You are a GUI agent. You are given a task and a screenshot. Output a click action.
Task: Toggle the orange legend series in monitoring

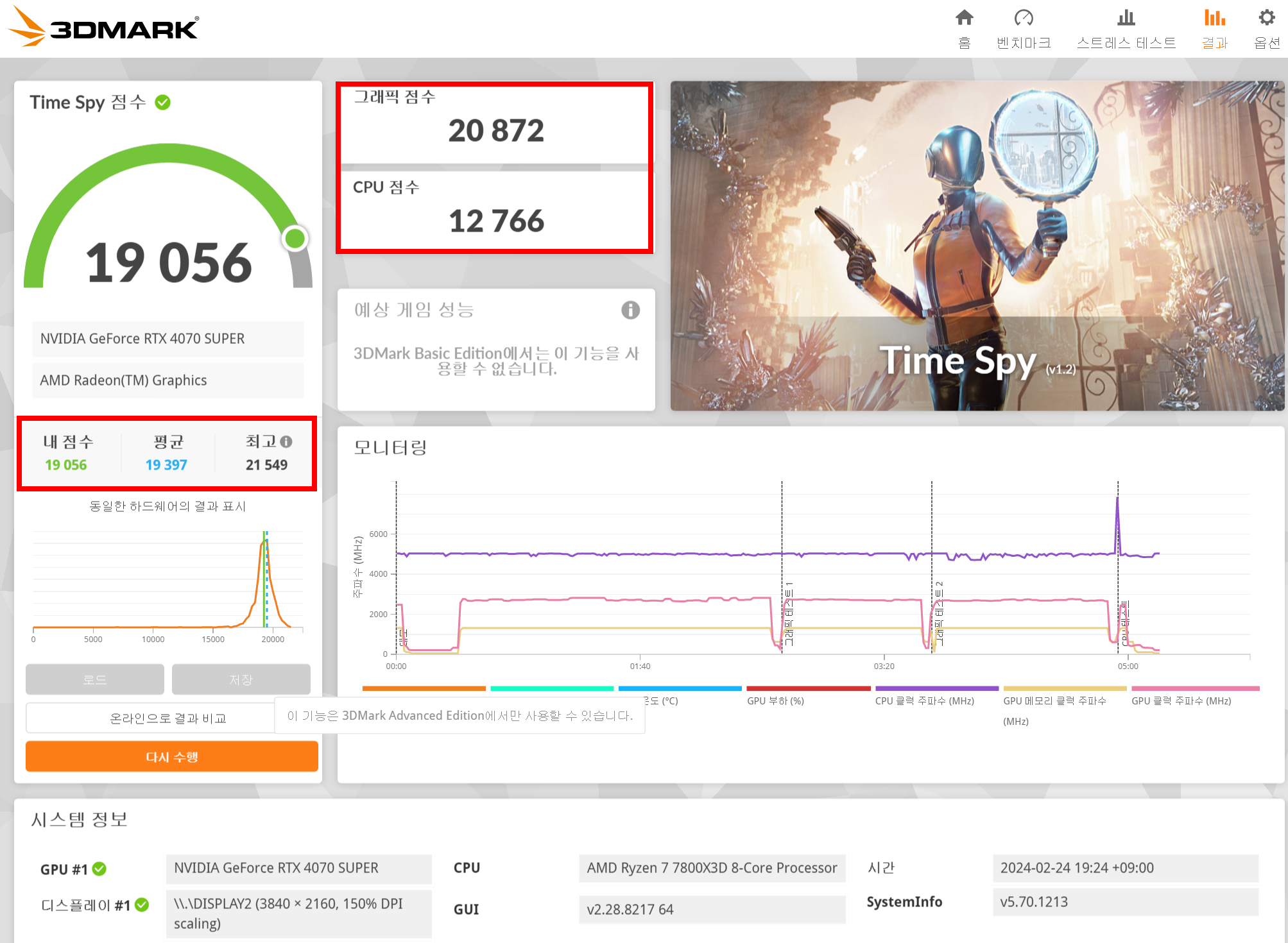click(x=424, y=689)
